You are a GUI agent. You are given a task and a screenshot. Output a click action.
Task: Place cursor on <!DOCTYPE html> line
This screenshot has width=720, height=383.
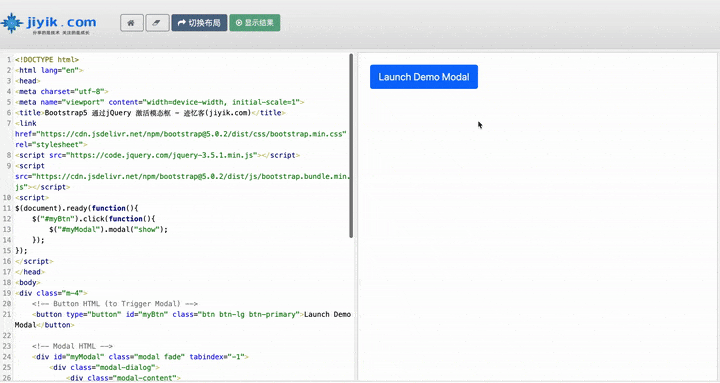[47, 60]
